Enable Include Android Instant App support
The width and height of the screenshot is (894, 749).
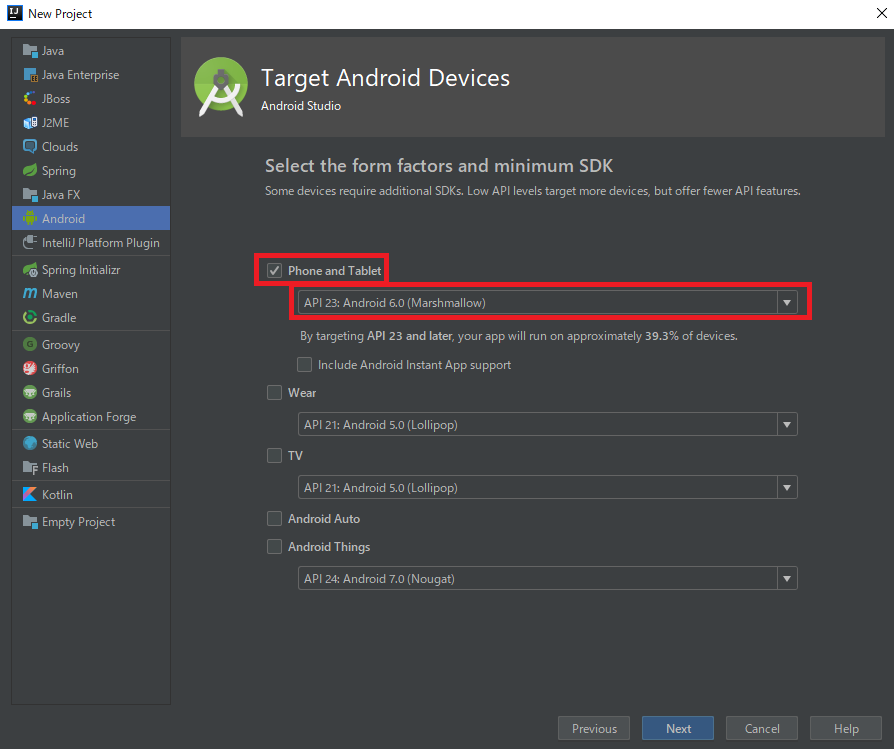[x=304, y=364]
